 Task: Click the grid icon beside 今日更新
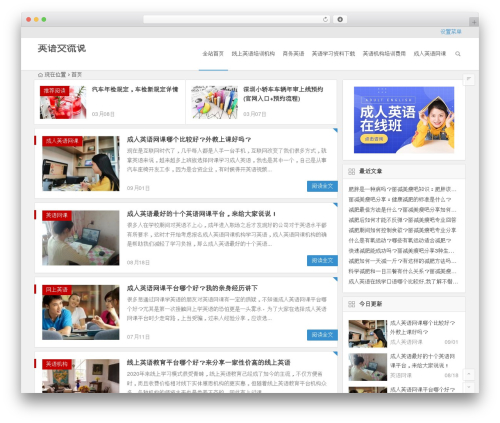tap(351, 304)
